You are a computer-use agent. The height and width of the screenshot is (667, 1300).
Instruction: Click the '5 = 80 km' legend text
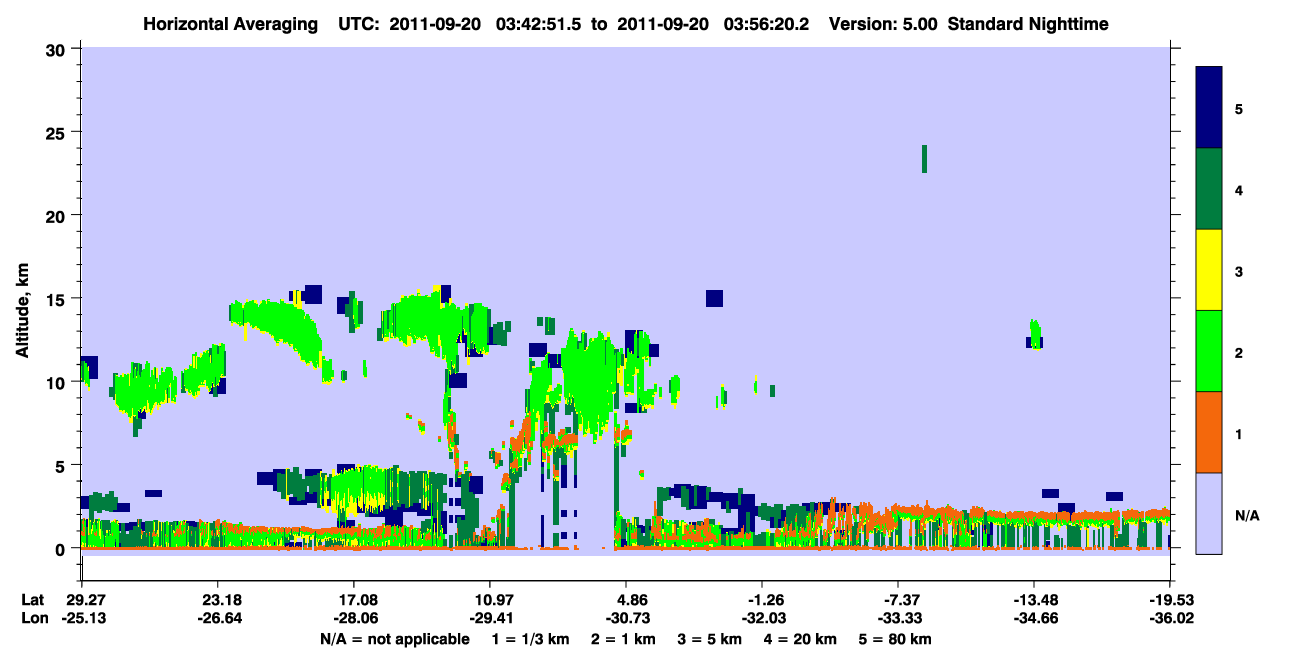(895, 639)
